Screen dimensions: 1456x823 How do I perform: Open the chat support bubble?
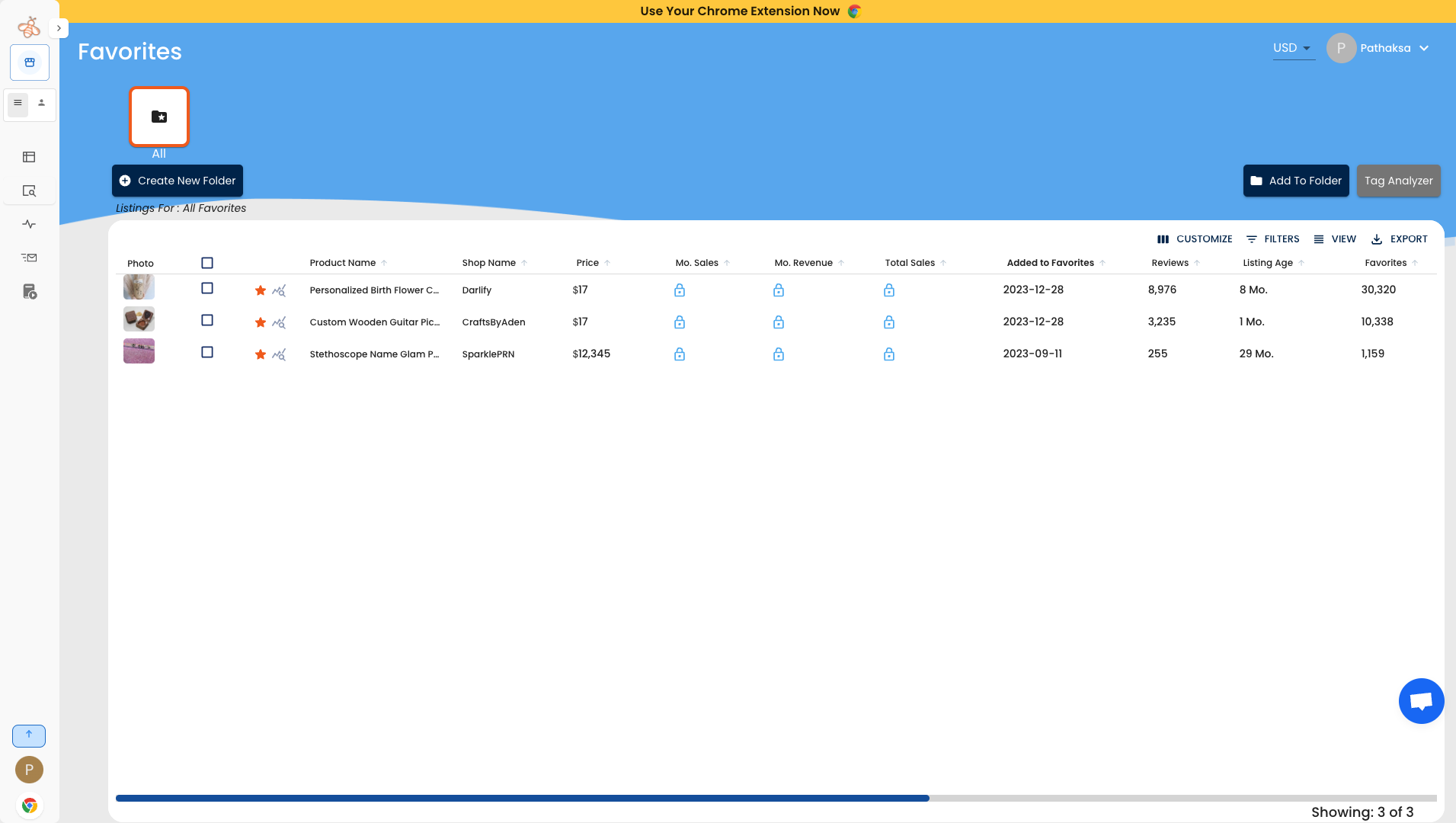(1420, 701)
